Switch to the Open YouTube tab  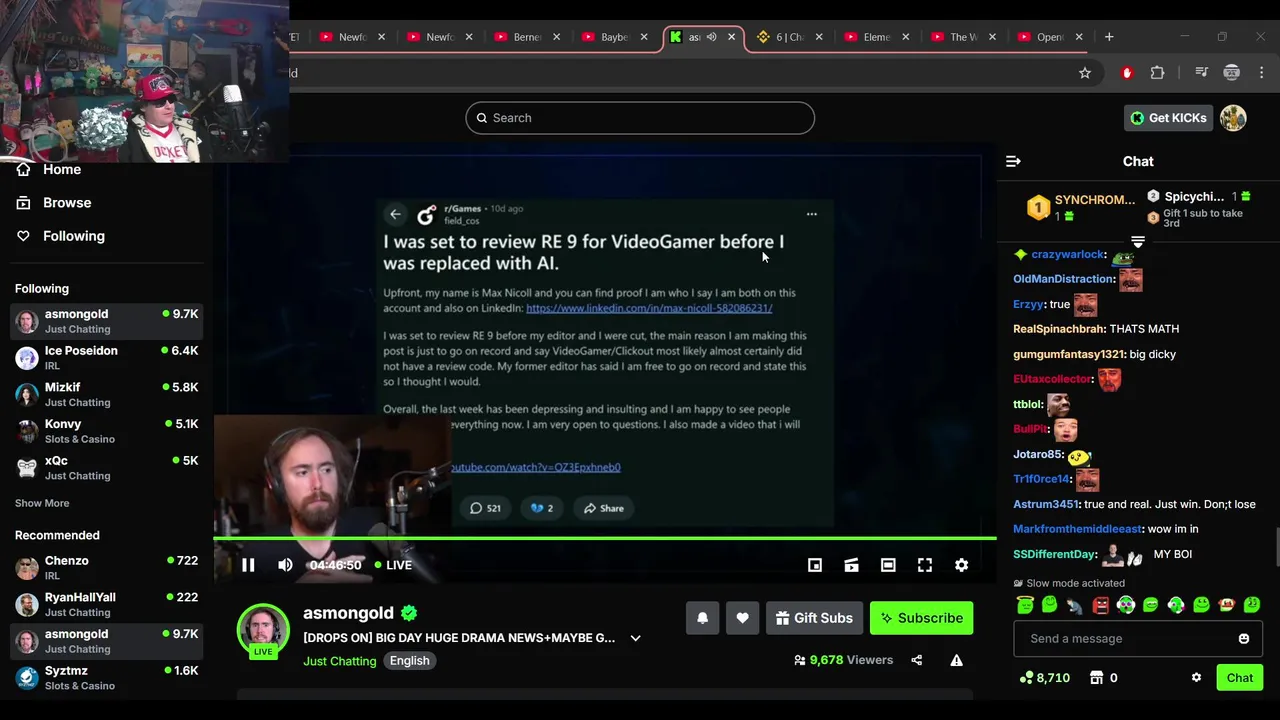[x=1049, y=37]
